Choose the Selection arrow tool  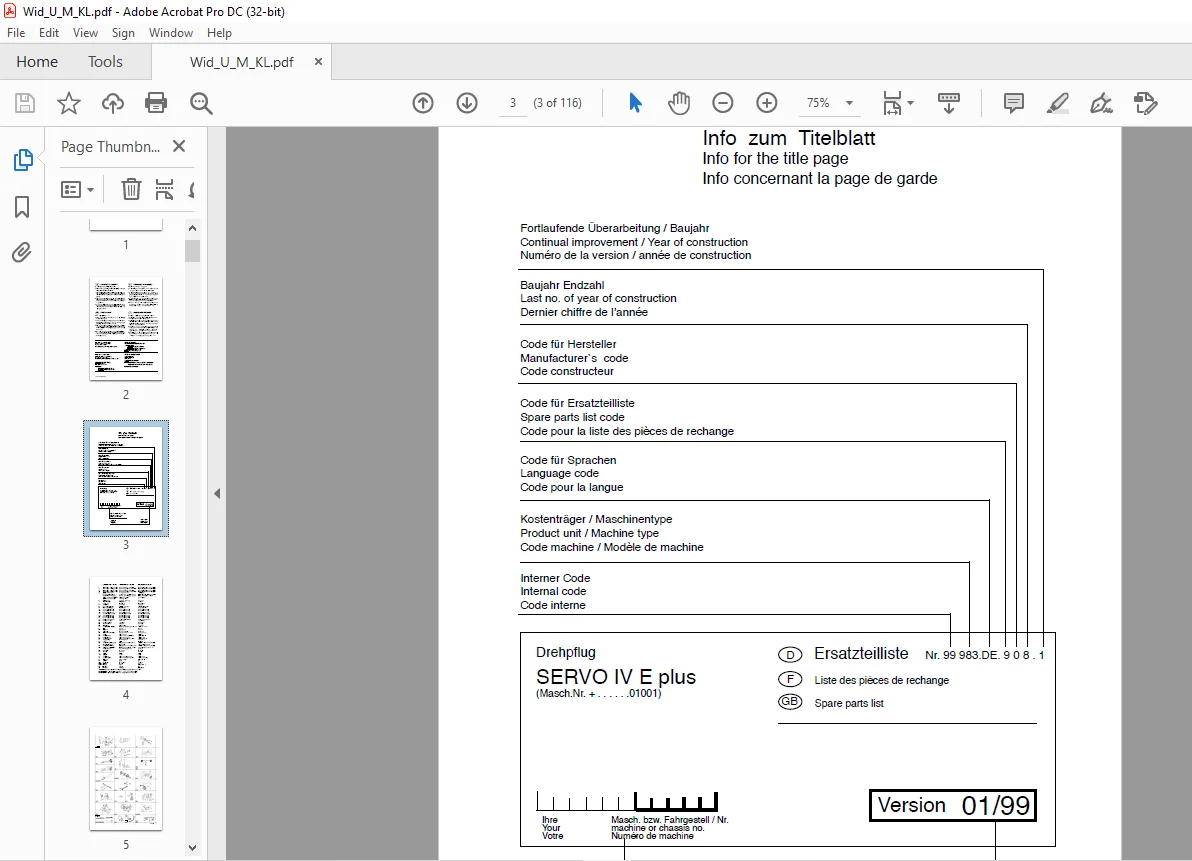tap(636, 103)
